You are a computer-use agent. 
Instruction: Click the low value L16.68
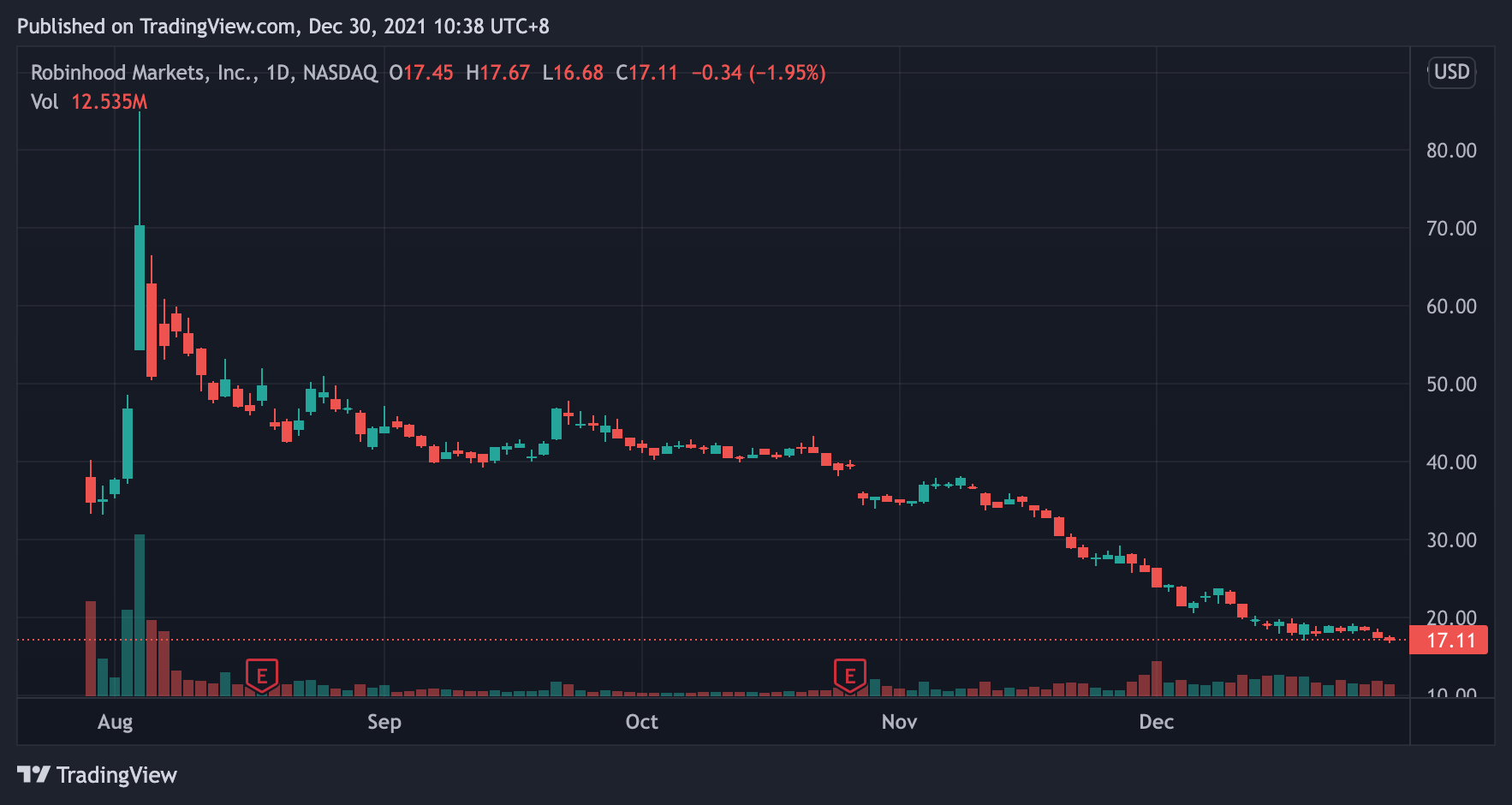pyautogui.click(x=573, y=73)
